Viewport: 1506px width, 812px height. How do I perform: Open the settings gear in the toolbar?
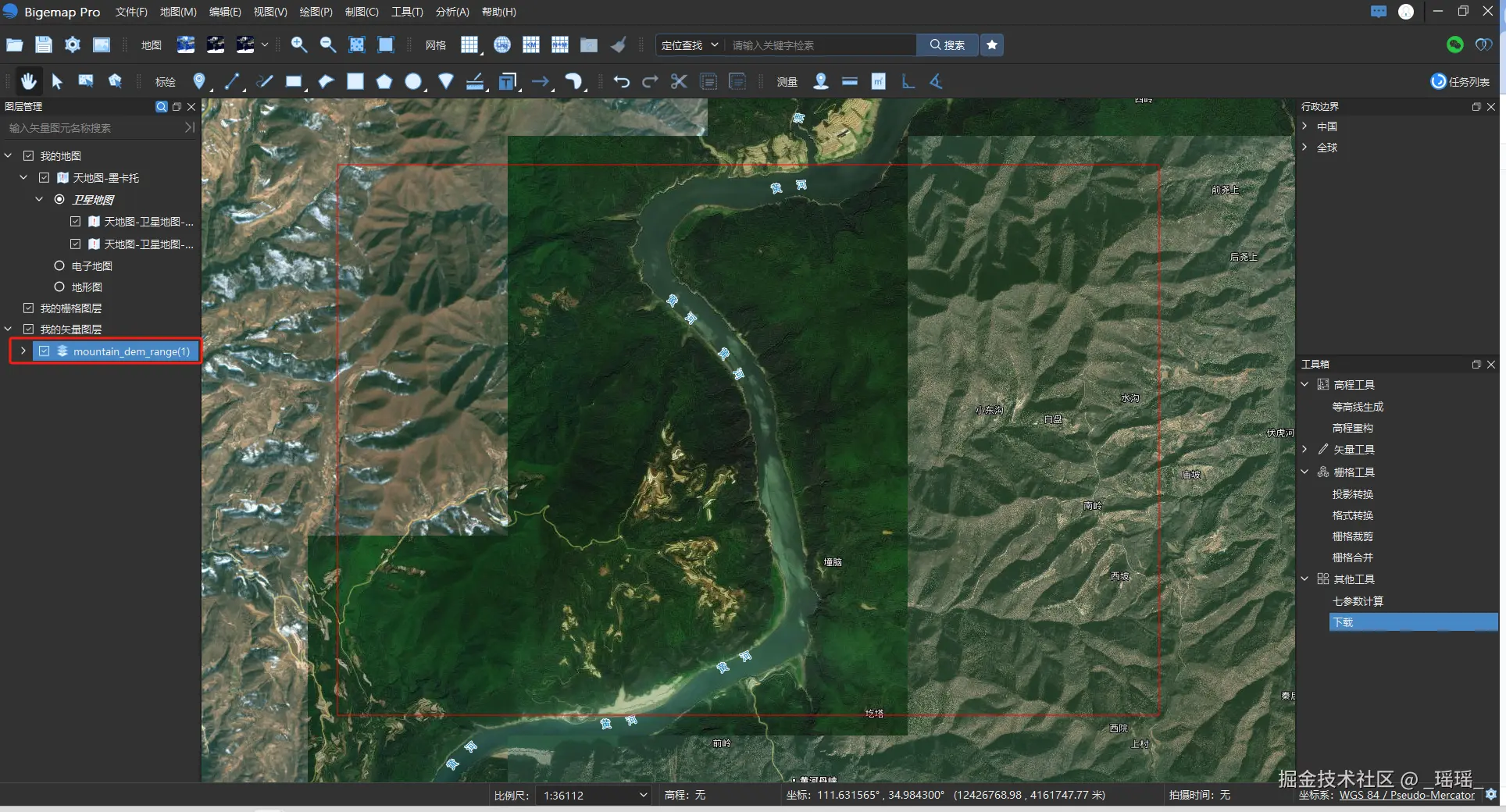[72, 45]
